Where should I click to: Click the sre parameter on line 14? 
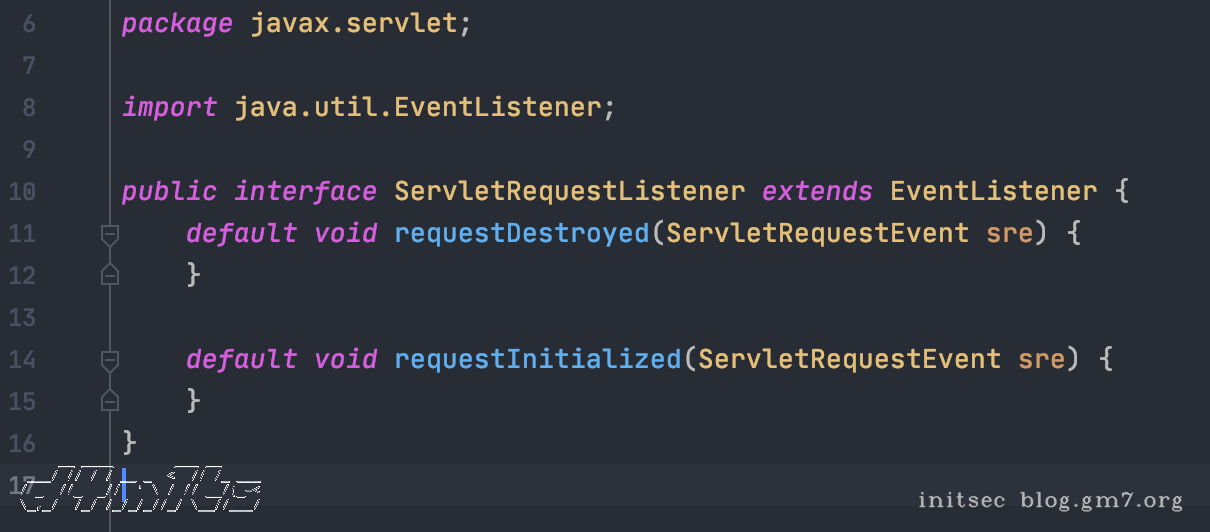1041,359
